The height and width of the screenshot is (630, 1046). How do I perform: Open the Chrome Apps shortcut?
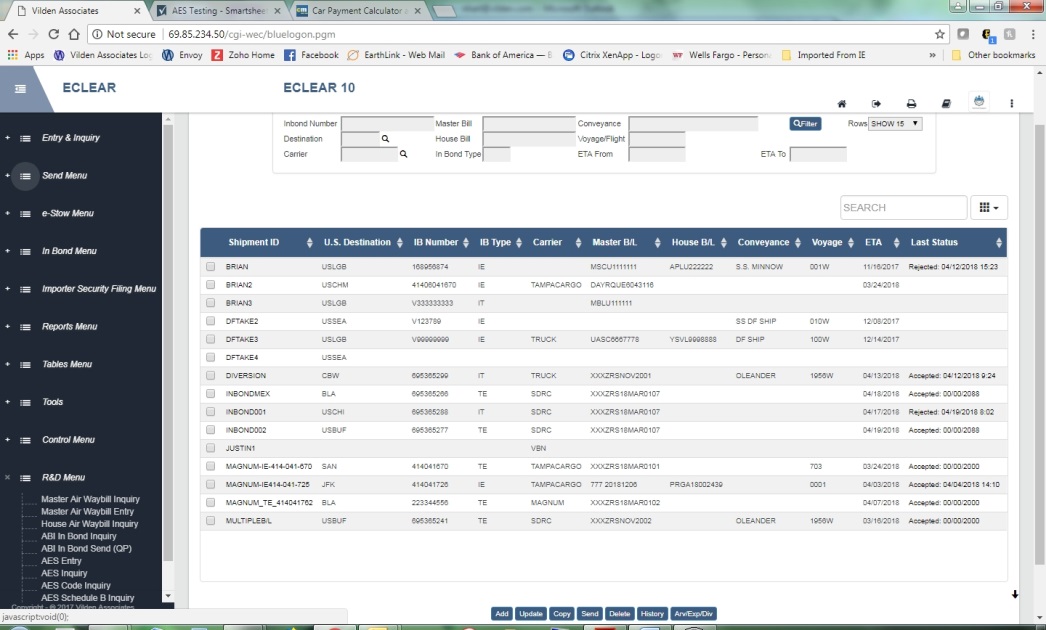pos(25,55)
